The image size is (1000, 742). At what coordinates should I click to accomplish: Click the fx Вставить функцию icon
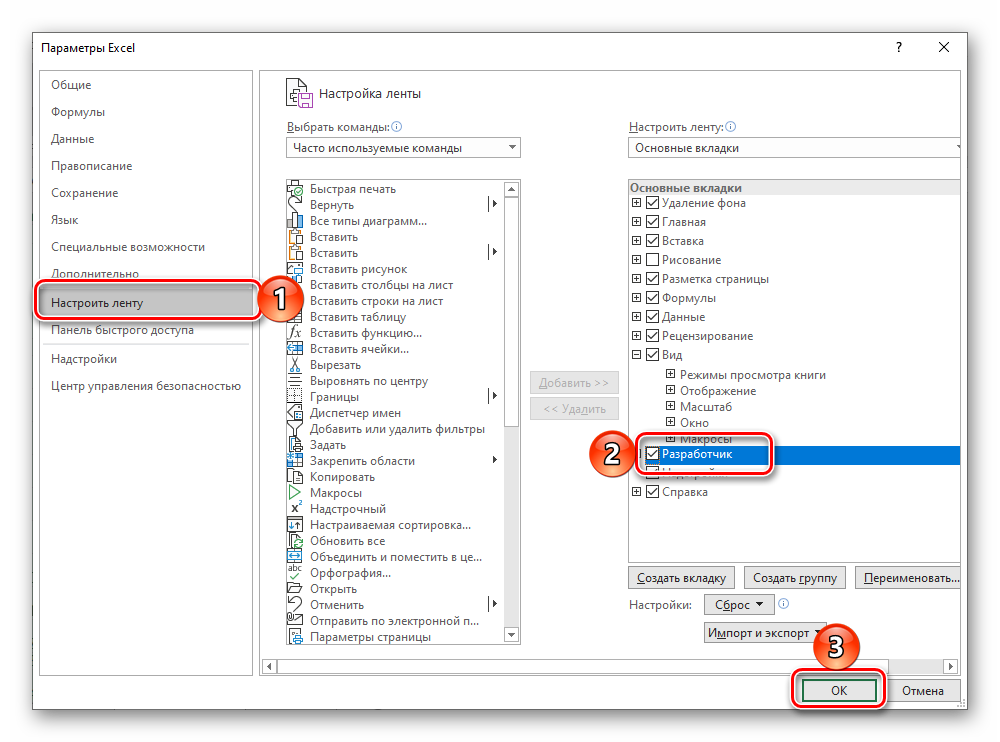coord(295,333)
